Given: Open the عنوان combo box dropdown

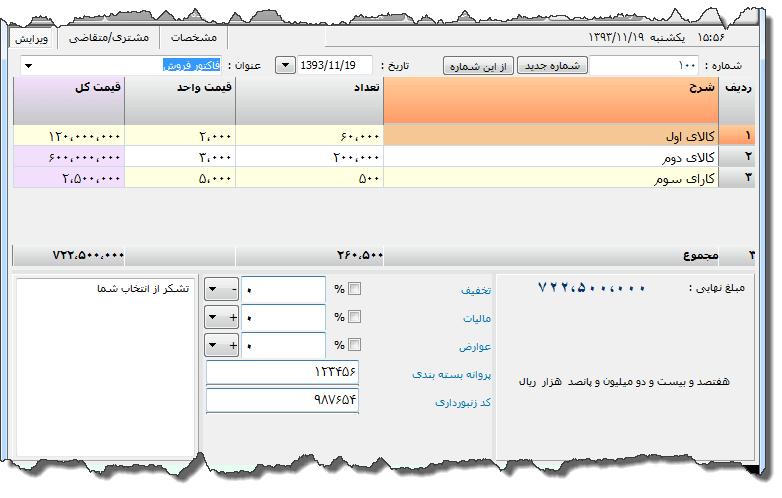Looking at the screenshot, I should 28,65.
